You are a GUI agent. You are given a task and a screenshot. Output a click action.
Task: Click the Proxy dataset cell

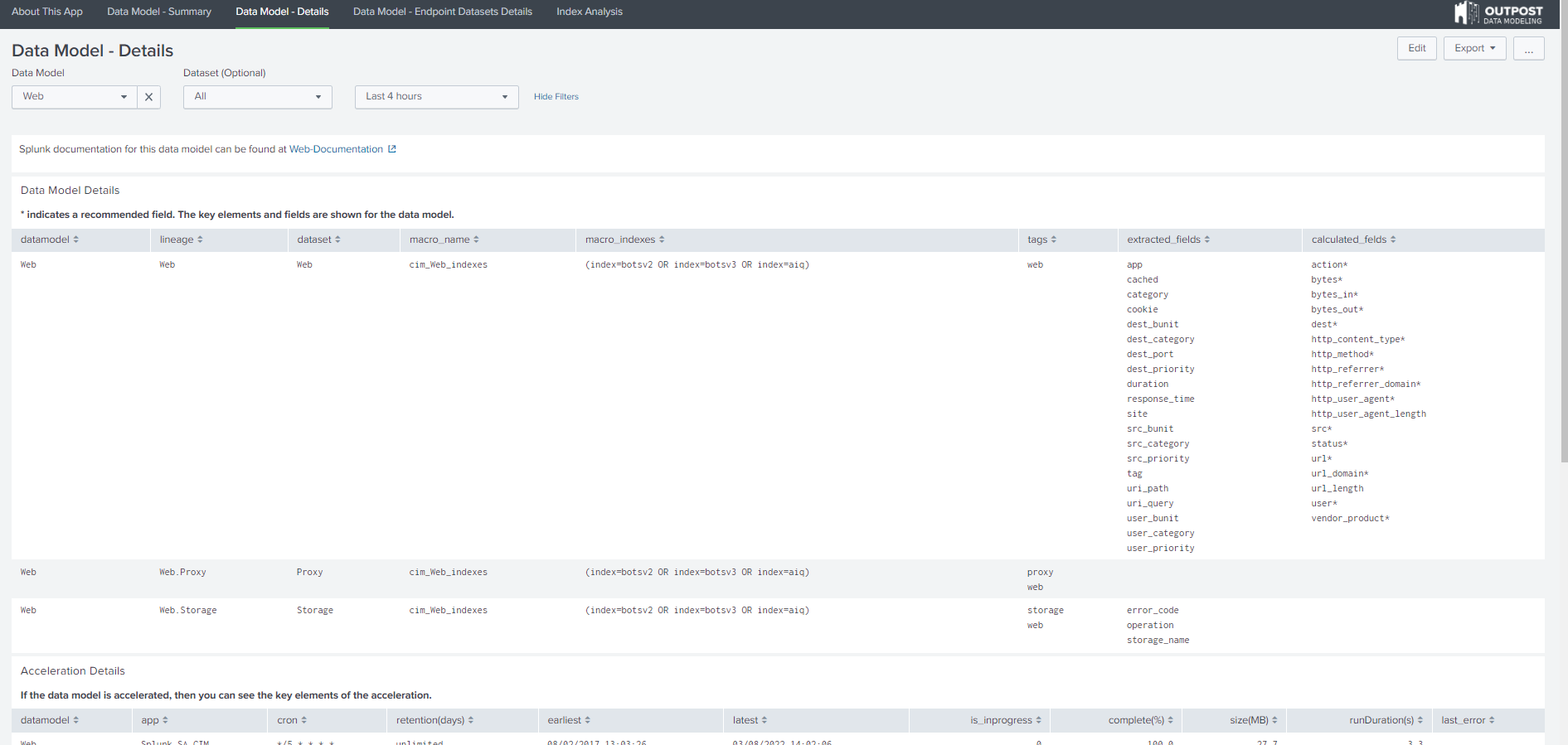click(310, 573)
